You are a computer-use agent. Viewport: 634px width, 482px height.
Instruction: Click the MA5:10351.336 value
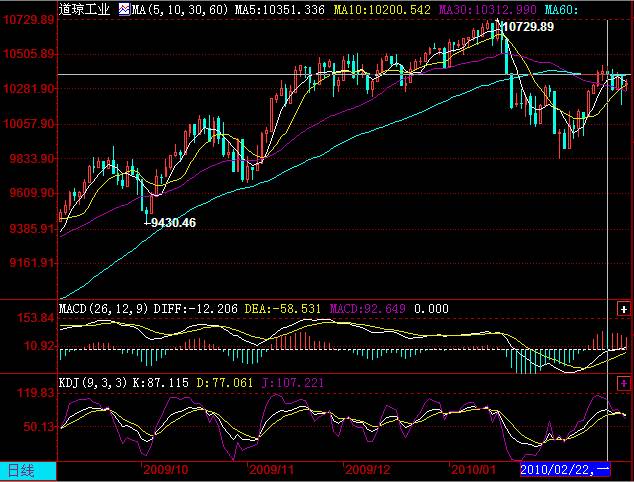coord(280,9)
